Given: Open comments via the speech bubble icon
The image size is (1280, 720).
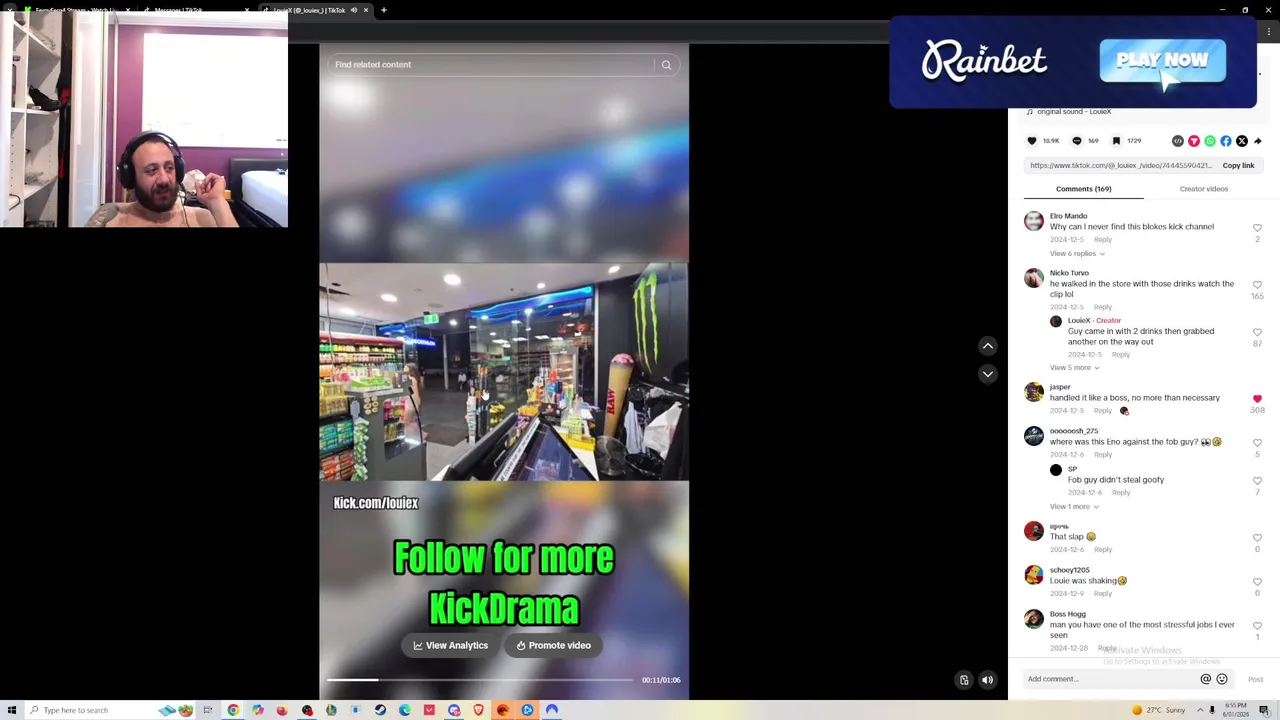Looking at the screenshot, I should 1076,141.
